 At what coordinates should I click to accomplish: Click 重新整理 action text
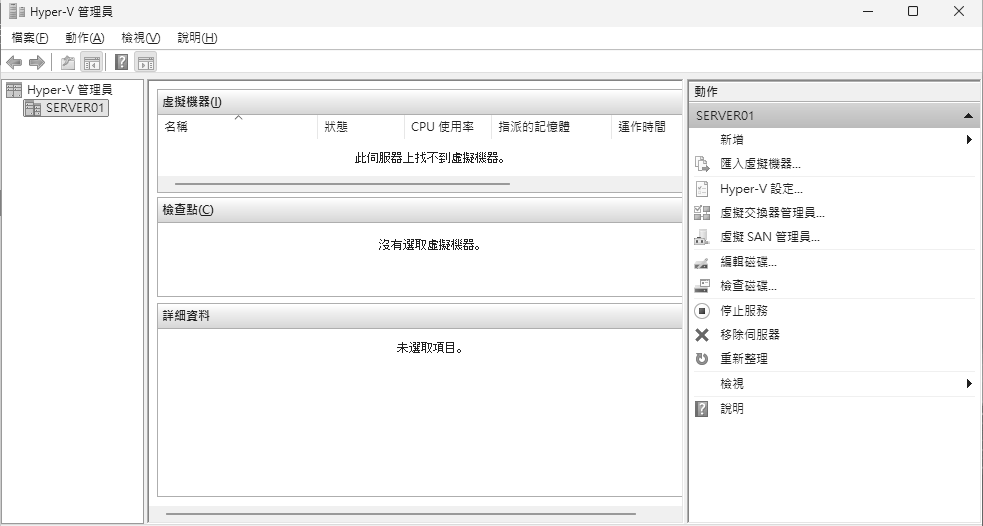click(744, 359)
